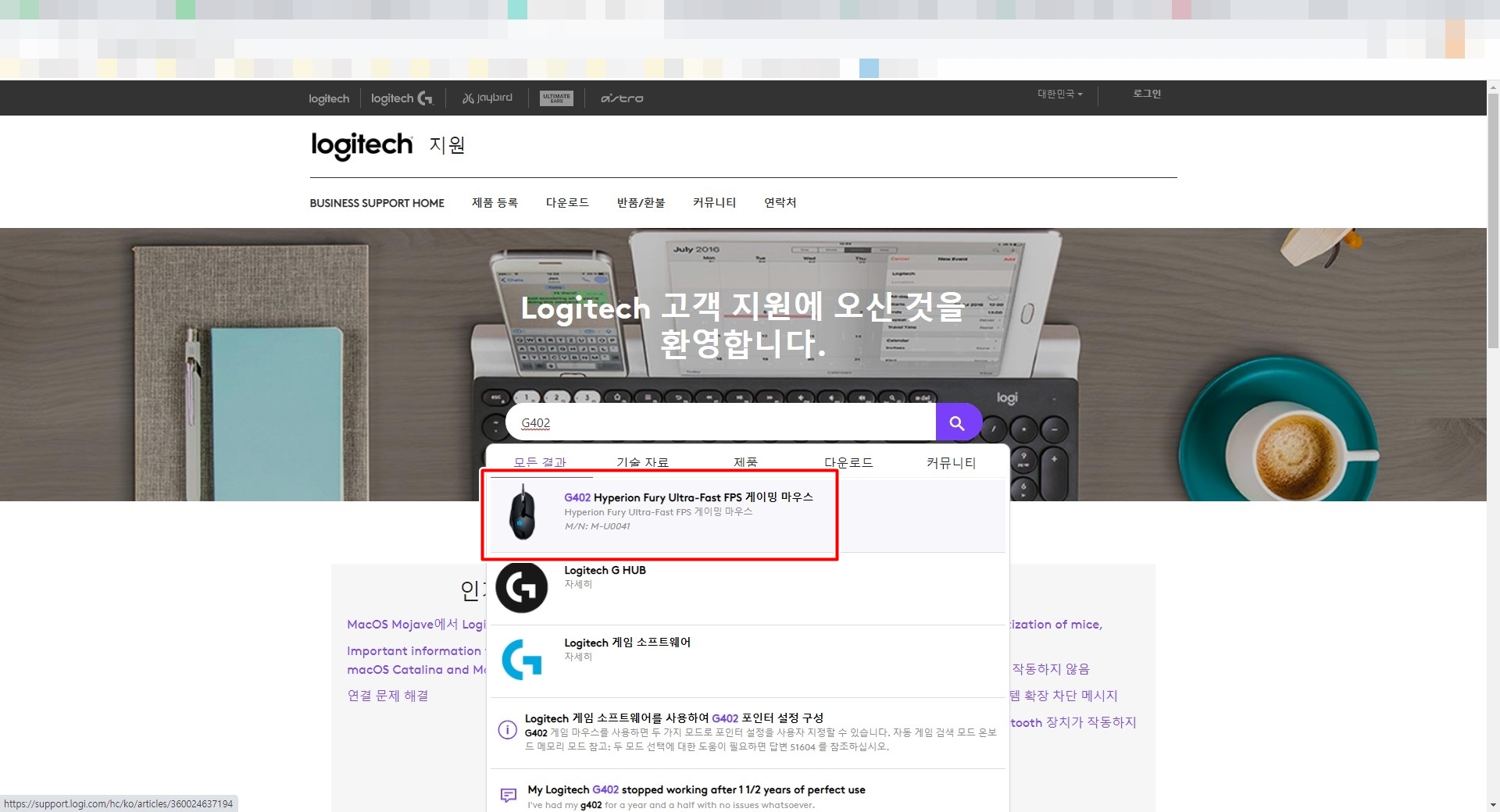The height and width of the screenshot is (812, 1500).
Task: Click the purple search magnifier button
Action: [x=958, y=422]
